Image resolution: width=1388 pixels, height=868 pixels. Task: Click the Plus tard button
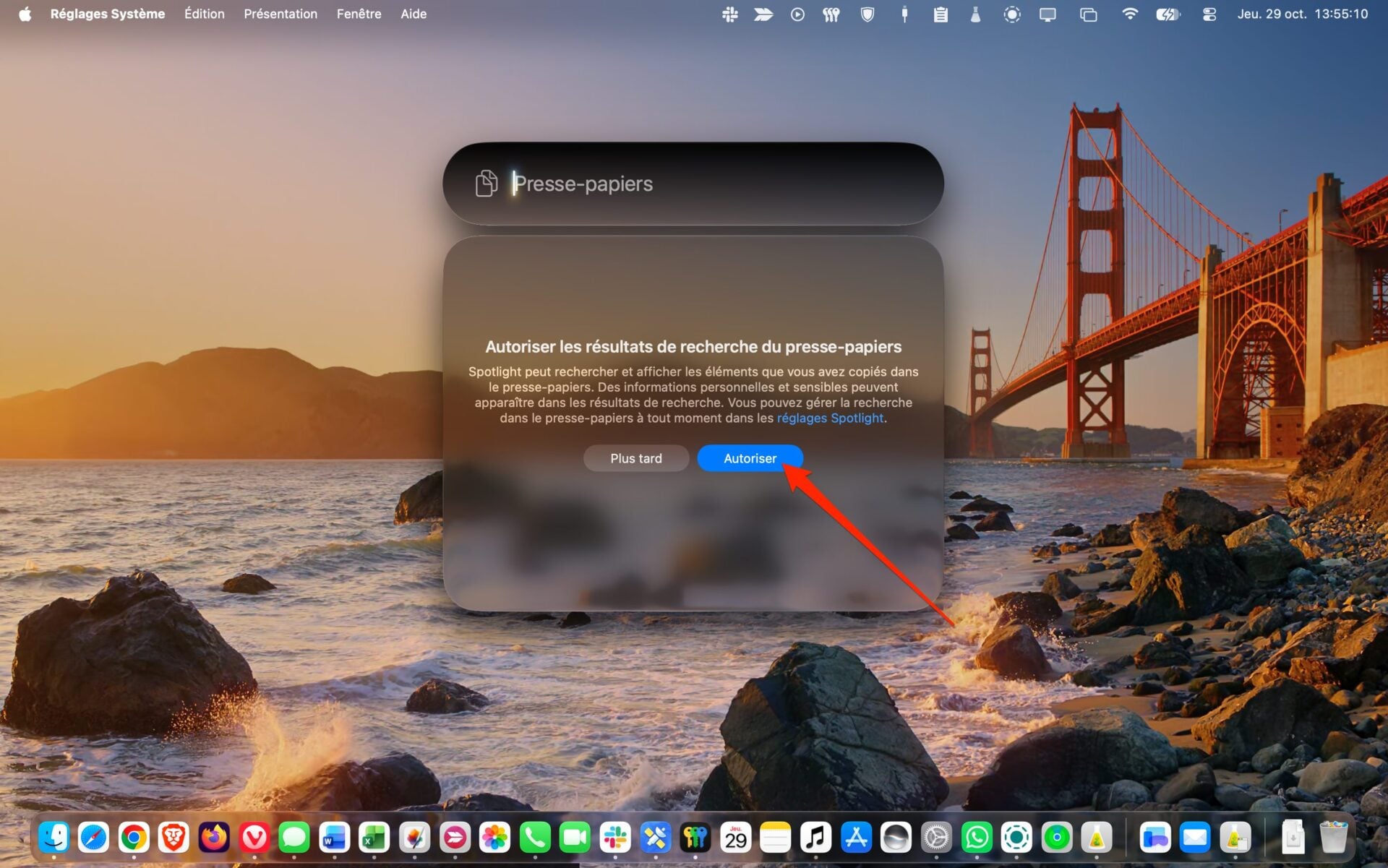(x=636, y=458)
